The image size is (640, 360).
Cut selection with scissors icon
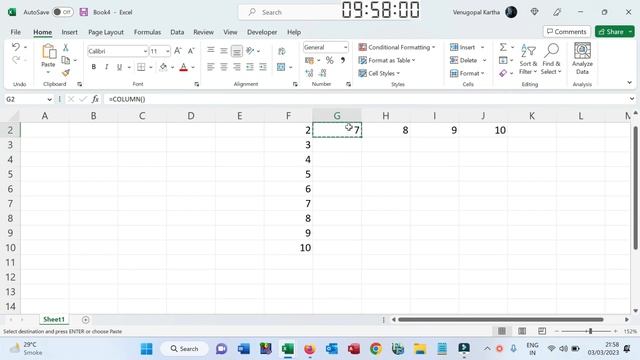tap(66, 48)
